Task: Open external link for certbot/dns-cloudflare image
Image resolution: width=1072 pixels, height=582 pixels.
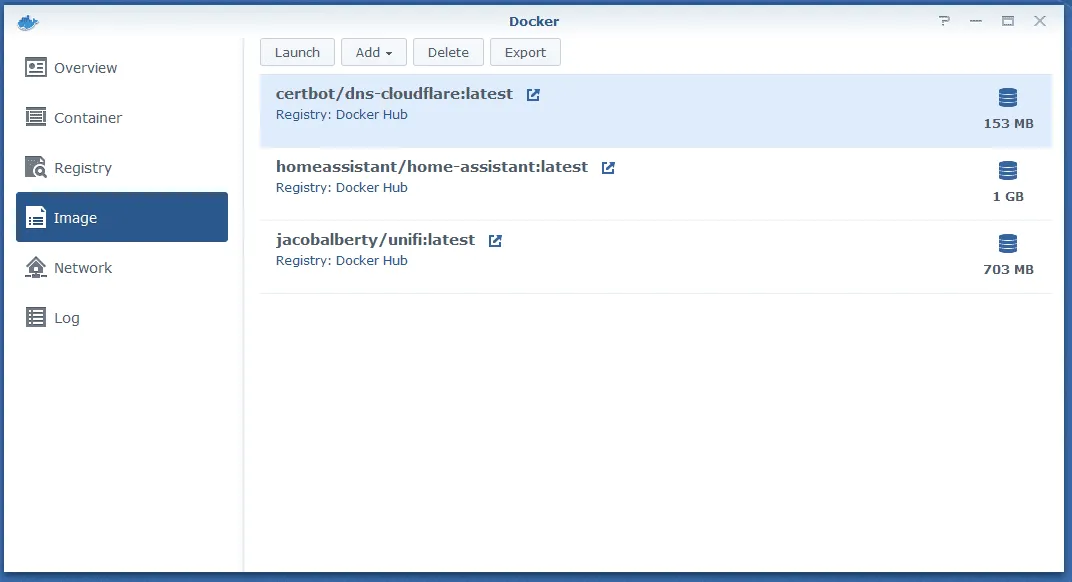Action: pyautogui.click(x=533, y=95)
